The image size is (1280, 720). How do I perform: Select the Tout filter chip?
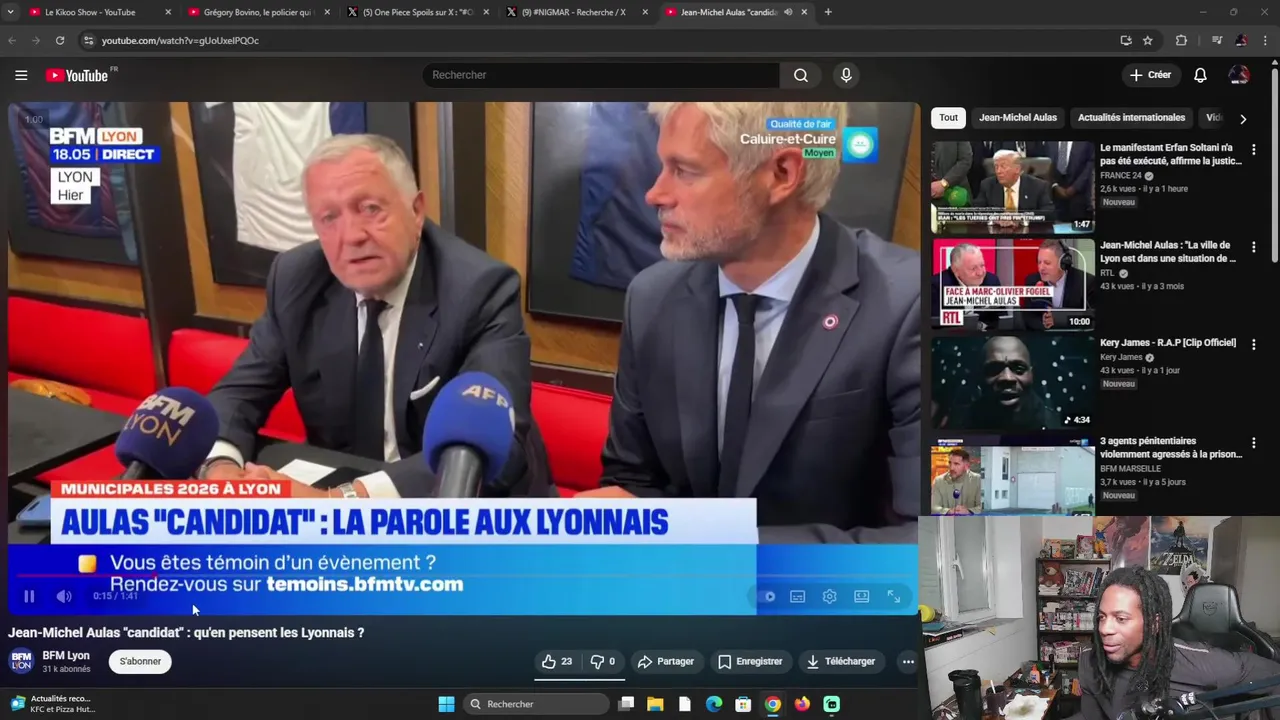948,117
